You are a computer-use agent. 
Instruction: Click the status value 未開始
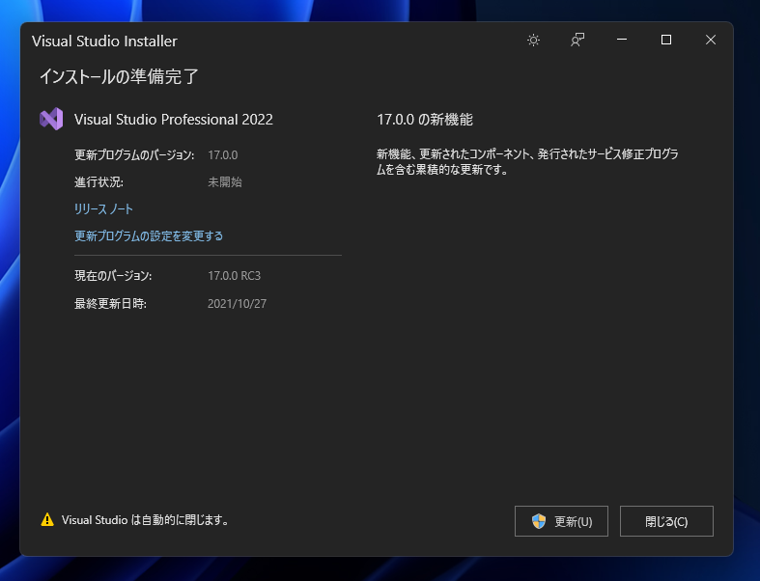coord(224,182)
